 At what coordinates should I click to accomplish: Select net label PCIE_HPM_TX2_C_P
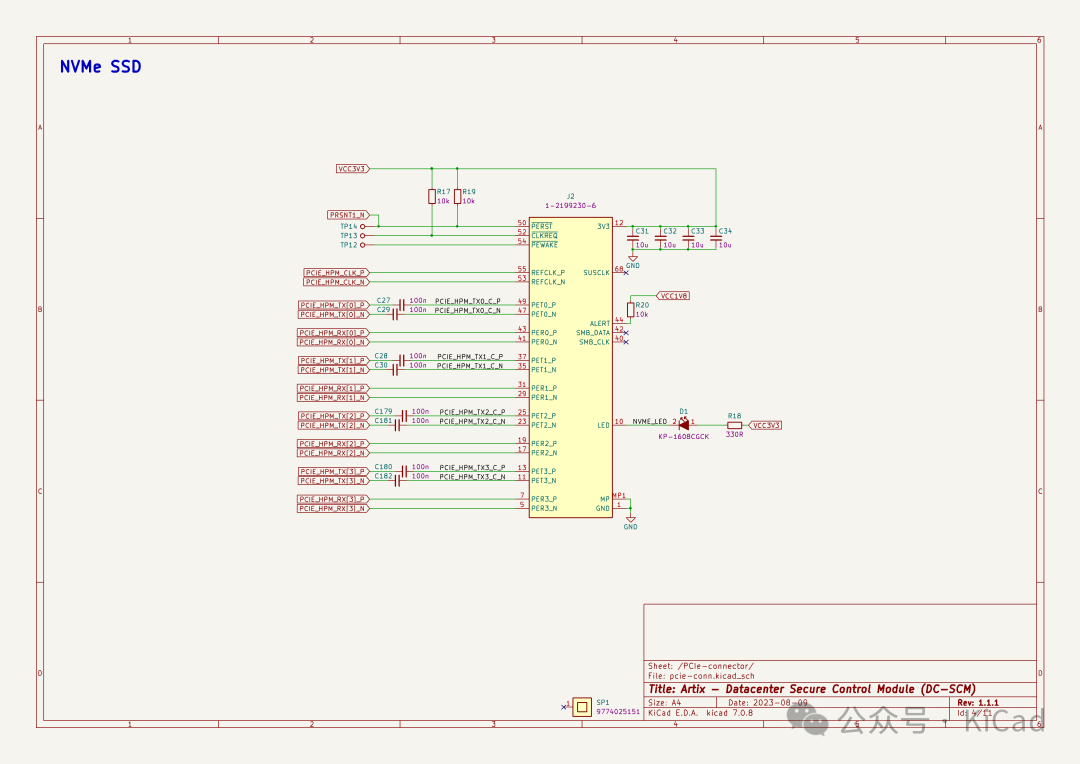[x=472, y=412]
